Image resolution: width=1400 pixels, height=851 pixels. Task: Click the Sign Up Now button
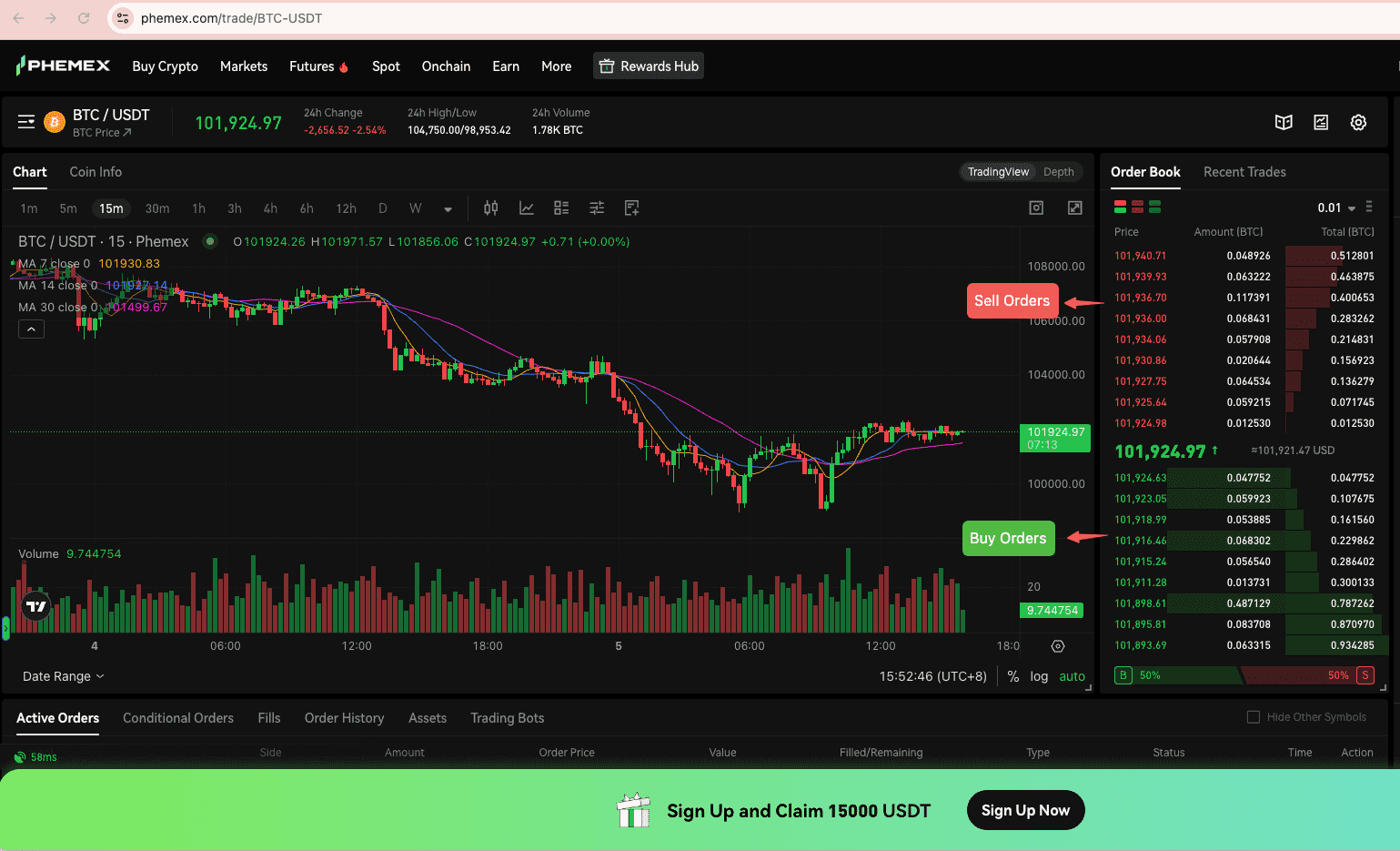pos(1025,810)
